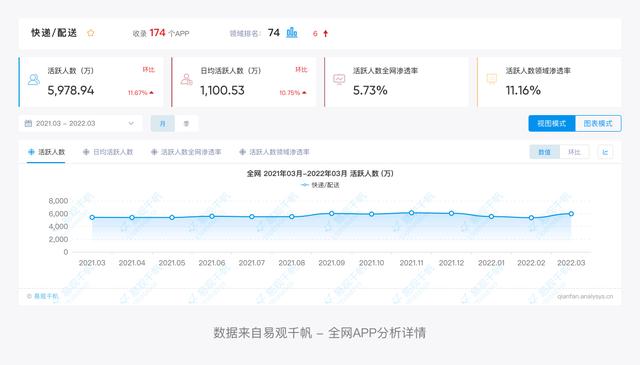The height and width of the screenshot is (365, 640).
Task: Open the 活跃人数全网渗透率 tab
Action: click(186, 152)
